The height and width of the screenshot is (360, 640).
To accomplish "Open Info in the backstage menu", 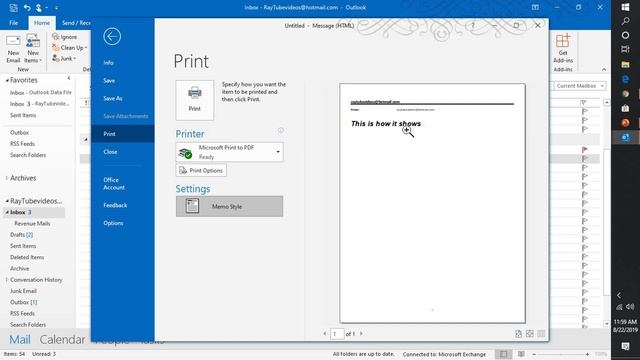I will [x=109, y=63].
